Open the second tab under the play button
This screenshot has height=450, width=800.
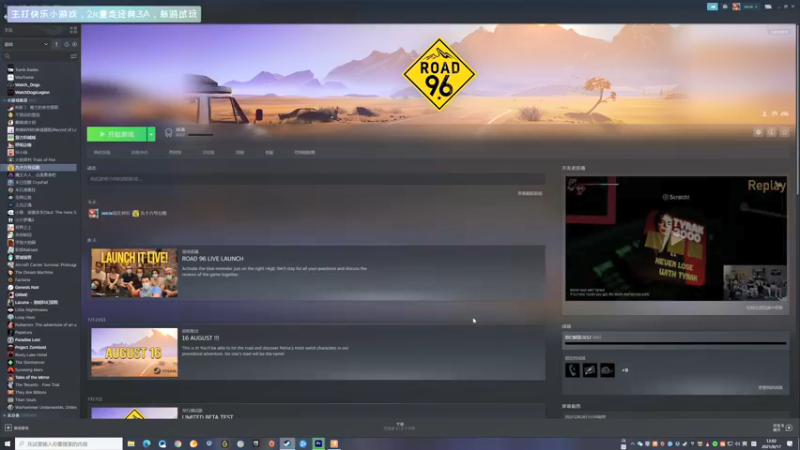coord(139,153)
